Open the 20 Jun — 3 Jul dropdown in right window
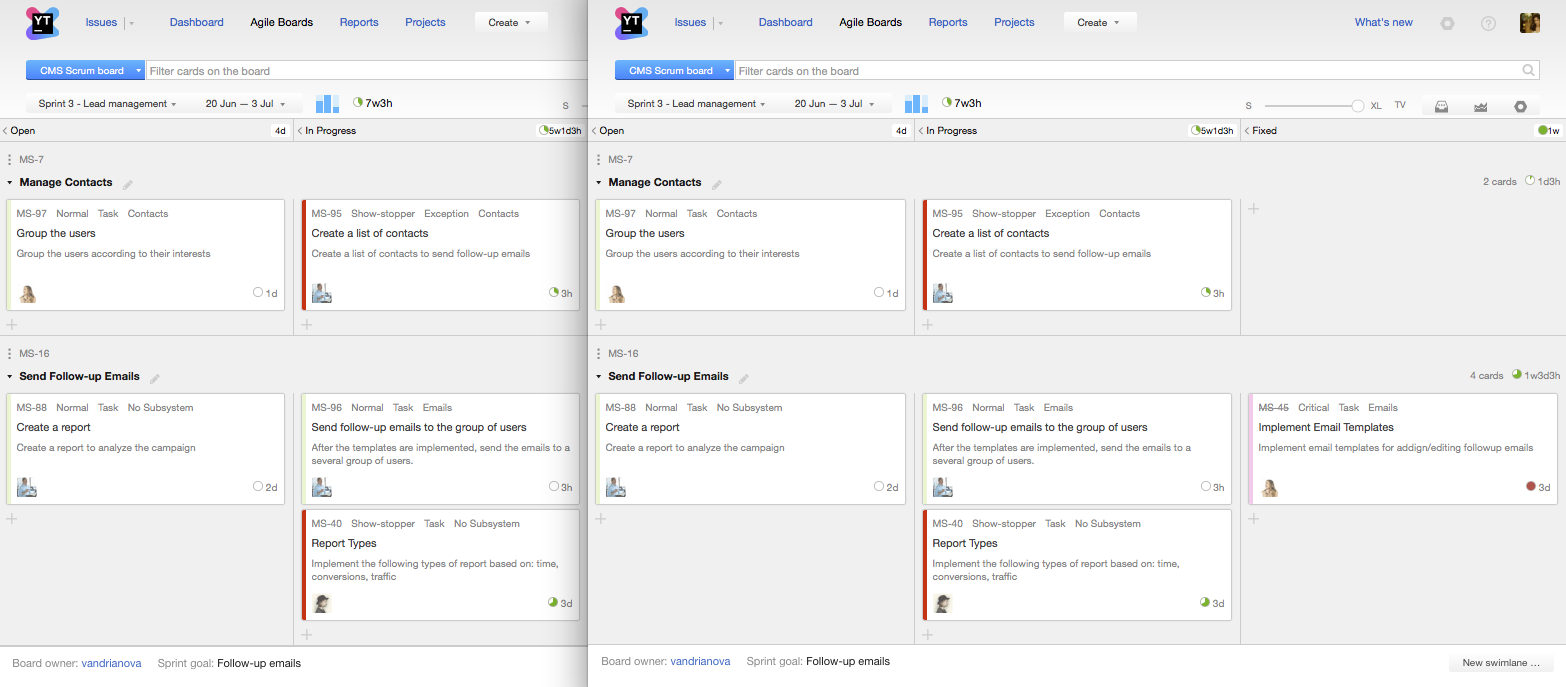 point(836,104)
